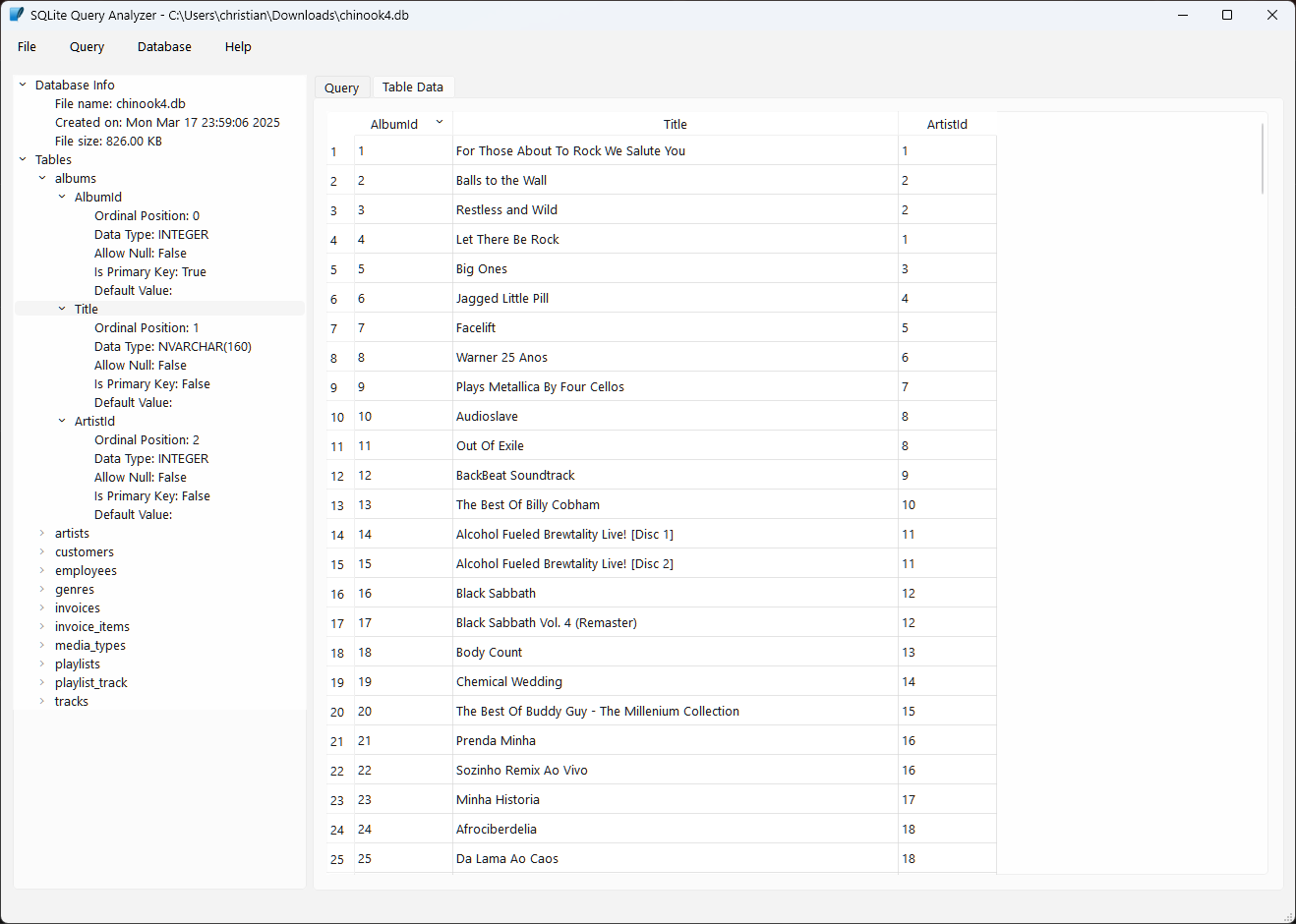Screen dimensions: 1296x924
Task: Open the Query menu
Action: point(87,46)
